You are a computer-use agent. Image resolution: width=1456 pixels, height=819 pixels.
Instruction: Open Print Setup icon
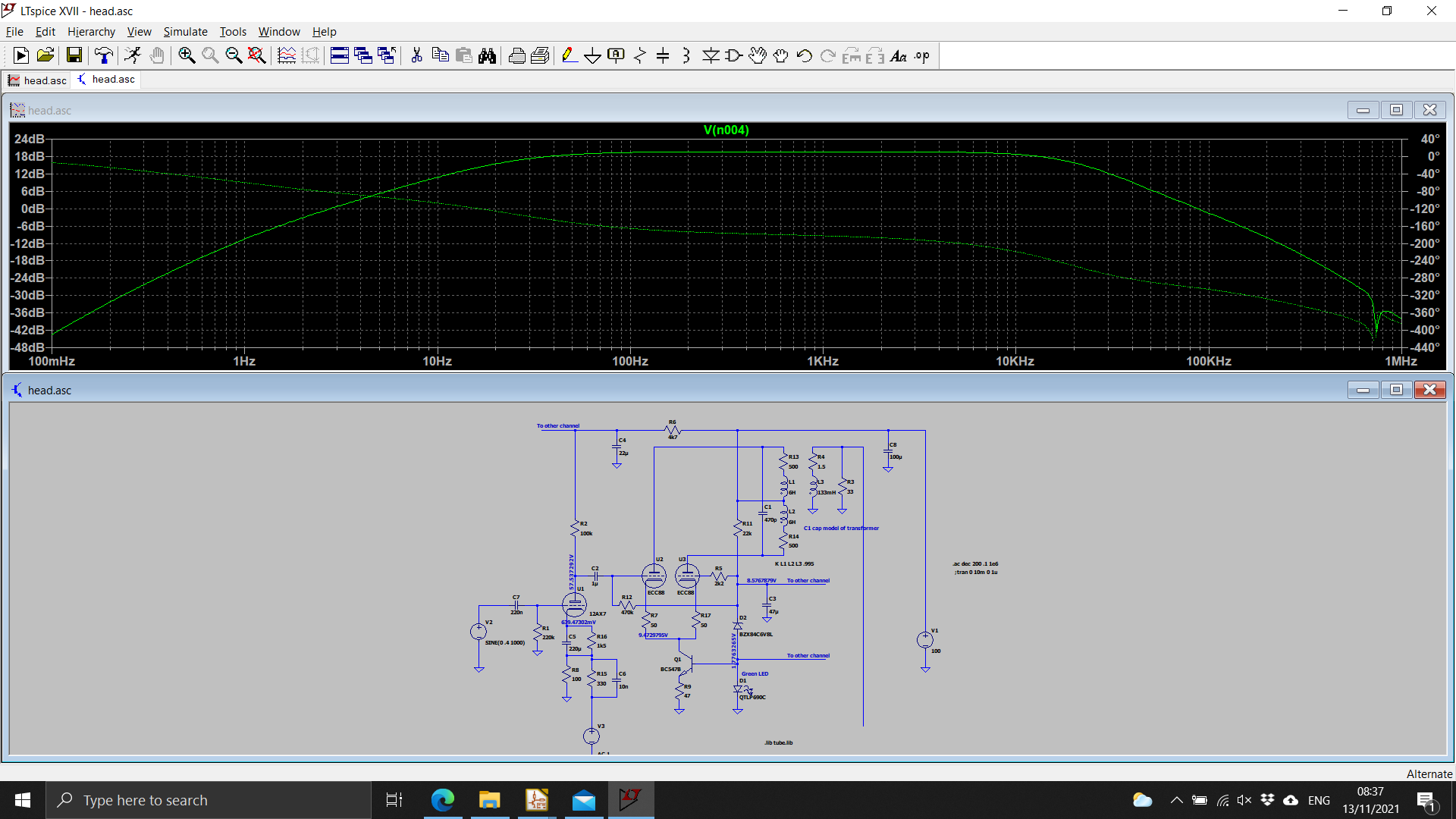coord(540,55)
